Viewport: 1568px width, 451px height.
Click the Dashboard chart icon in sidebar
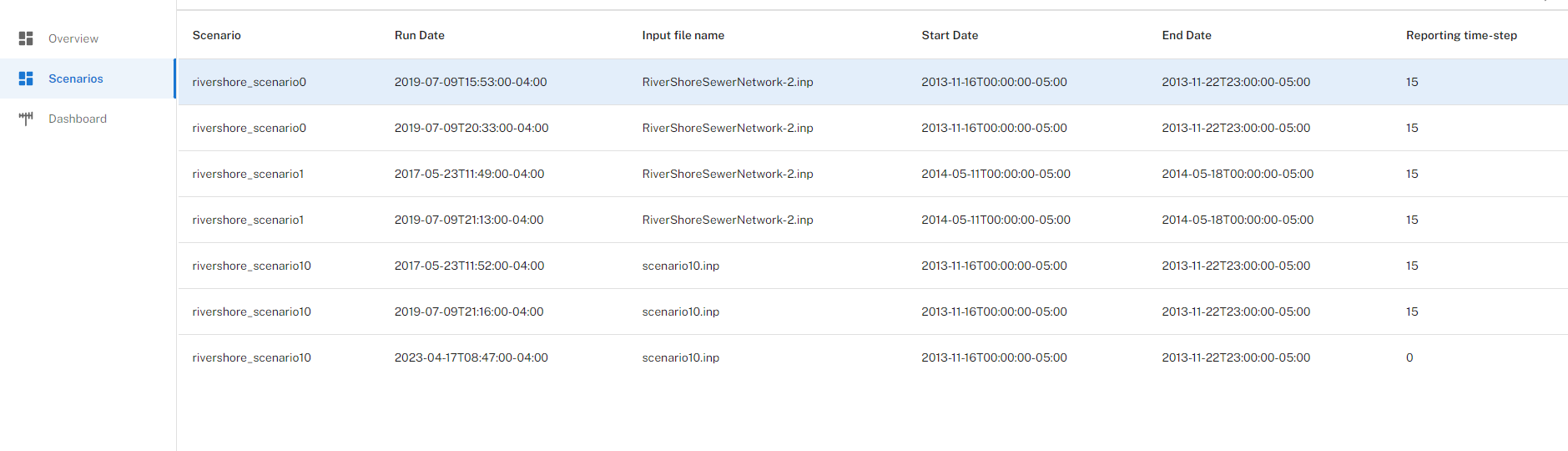(26, 119)
